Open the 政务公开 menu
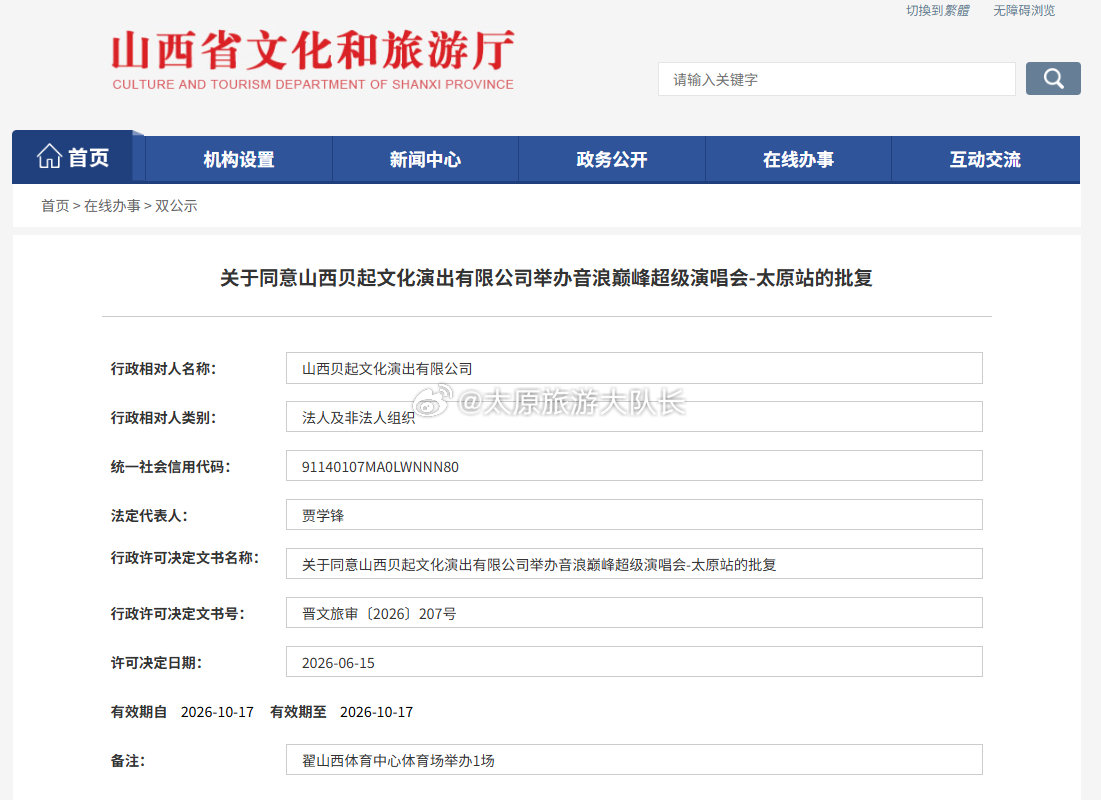This screenshot has width=1101, height=800. coord(612,159)
